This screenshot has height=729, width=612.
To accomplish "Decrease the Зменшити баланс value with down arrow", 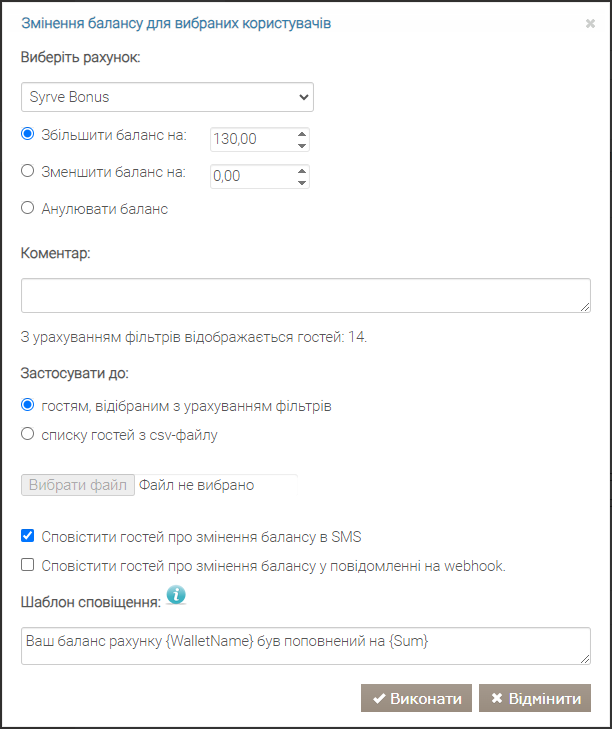I will tap(302, 183).
